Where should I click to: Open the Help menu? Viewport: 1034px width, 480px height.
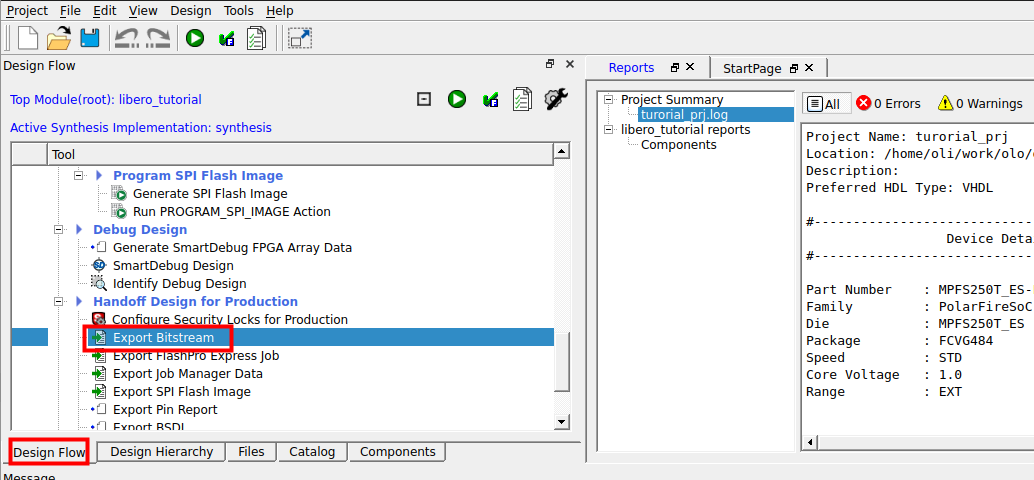click(x=280, y=11)
